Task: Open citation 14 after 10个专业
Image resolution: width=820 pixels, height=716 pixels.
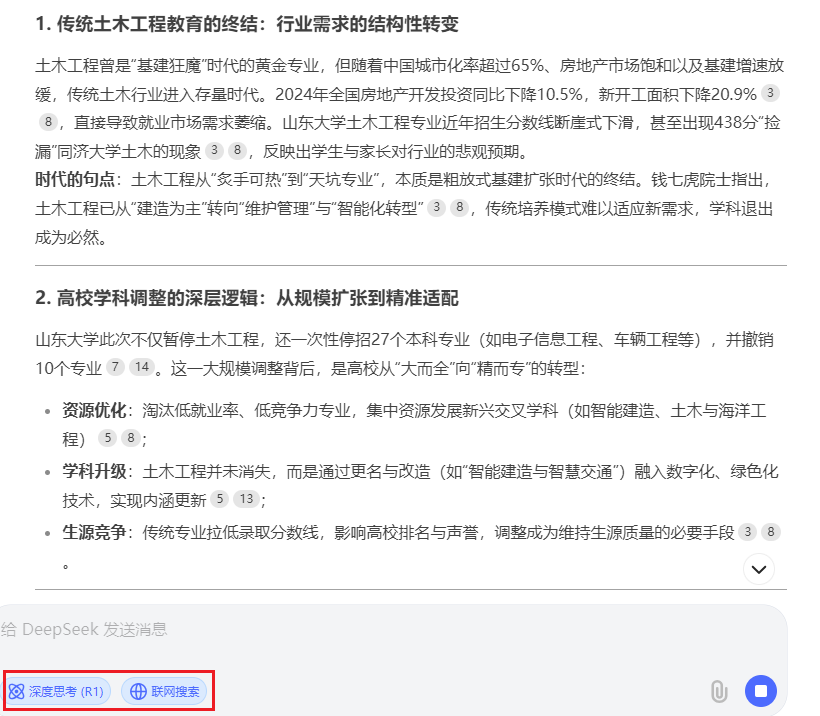Action: (x=142, y=367)
